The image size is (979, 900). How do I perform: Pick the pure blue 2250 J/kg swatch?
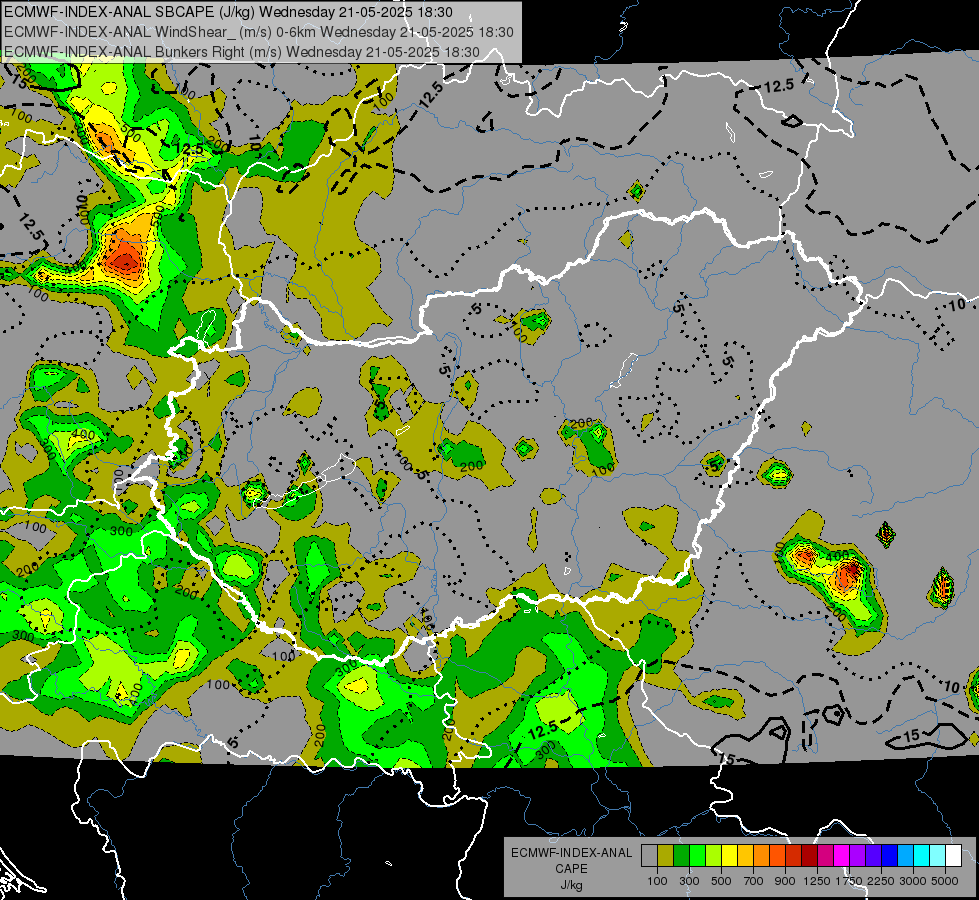[x=890, y=856]
